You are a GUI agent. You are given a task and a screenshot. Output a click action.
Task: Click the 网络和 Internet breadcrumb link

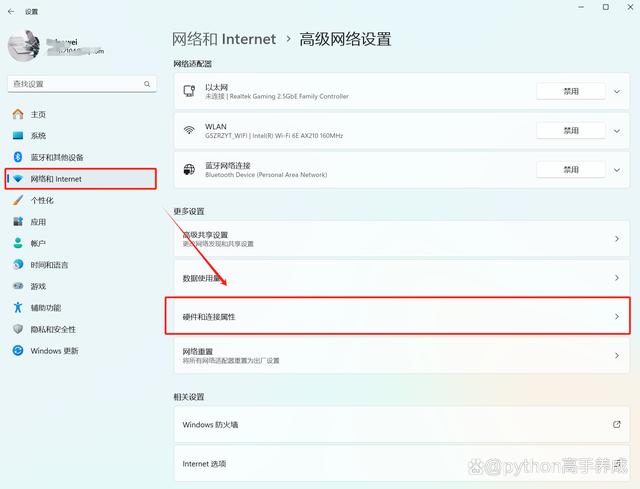224,39
